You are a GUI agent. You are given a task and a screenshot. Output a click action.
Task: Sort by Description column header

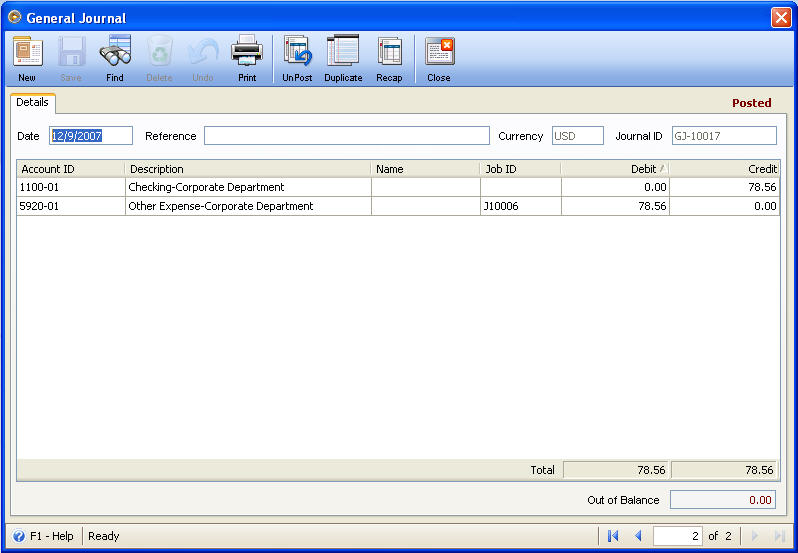point(248,169)
